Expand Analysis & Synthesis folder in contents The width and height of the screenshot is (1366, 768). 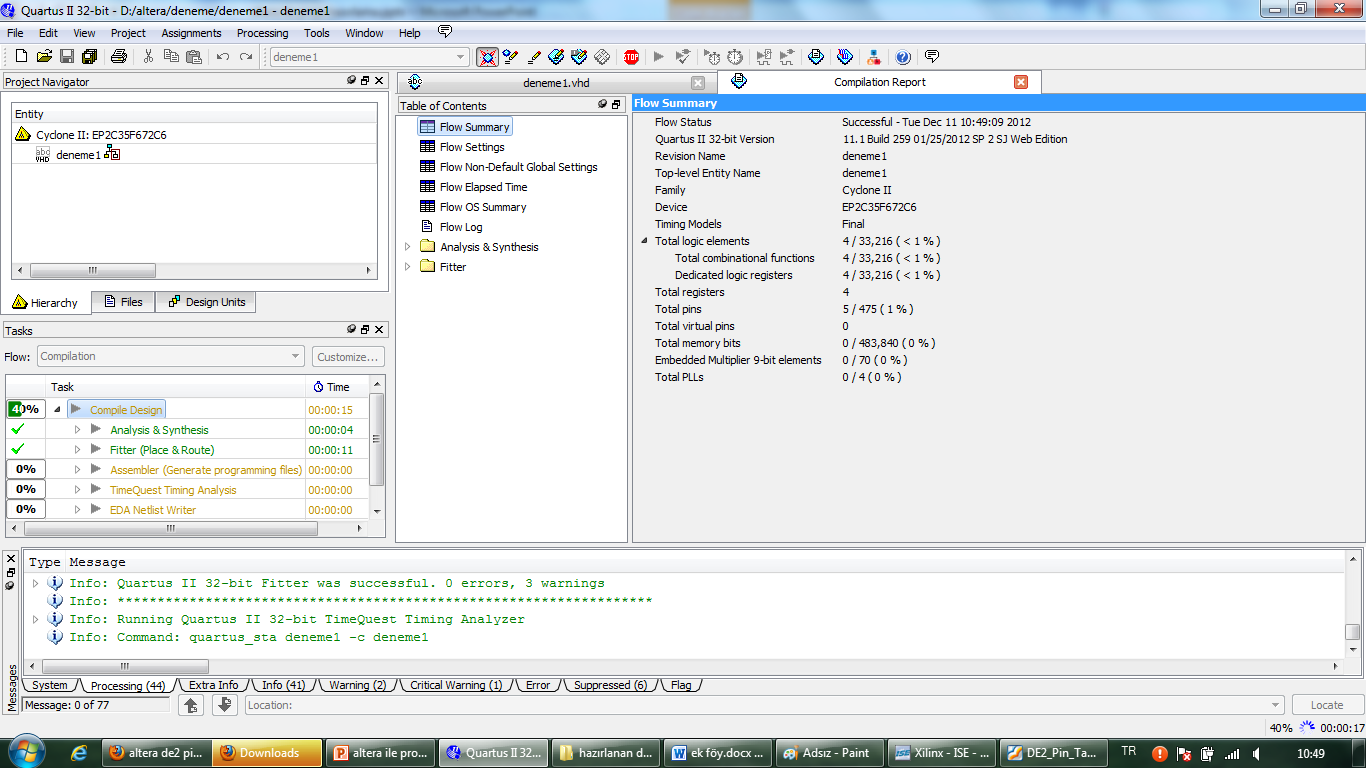[x=407, y=247]
